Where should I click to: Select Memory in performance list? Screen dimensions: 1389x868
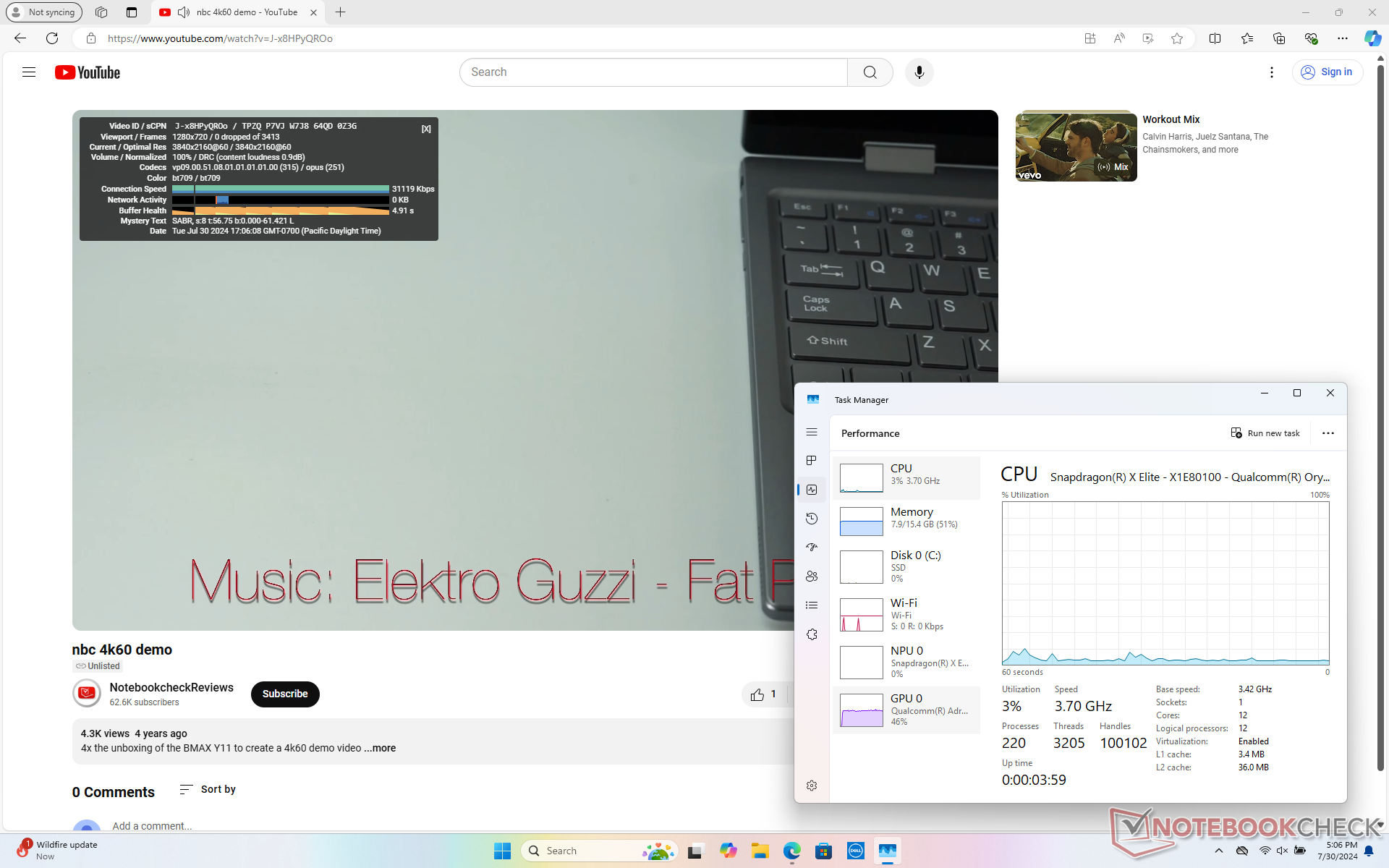906,521
